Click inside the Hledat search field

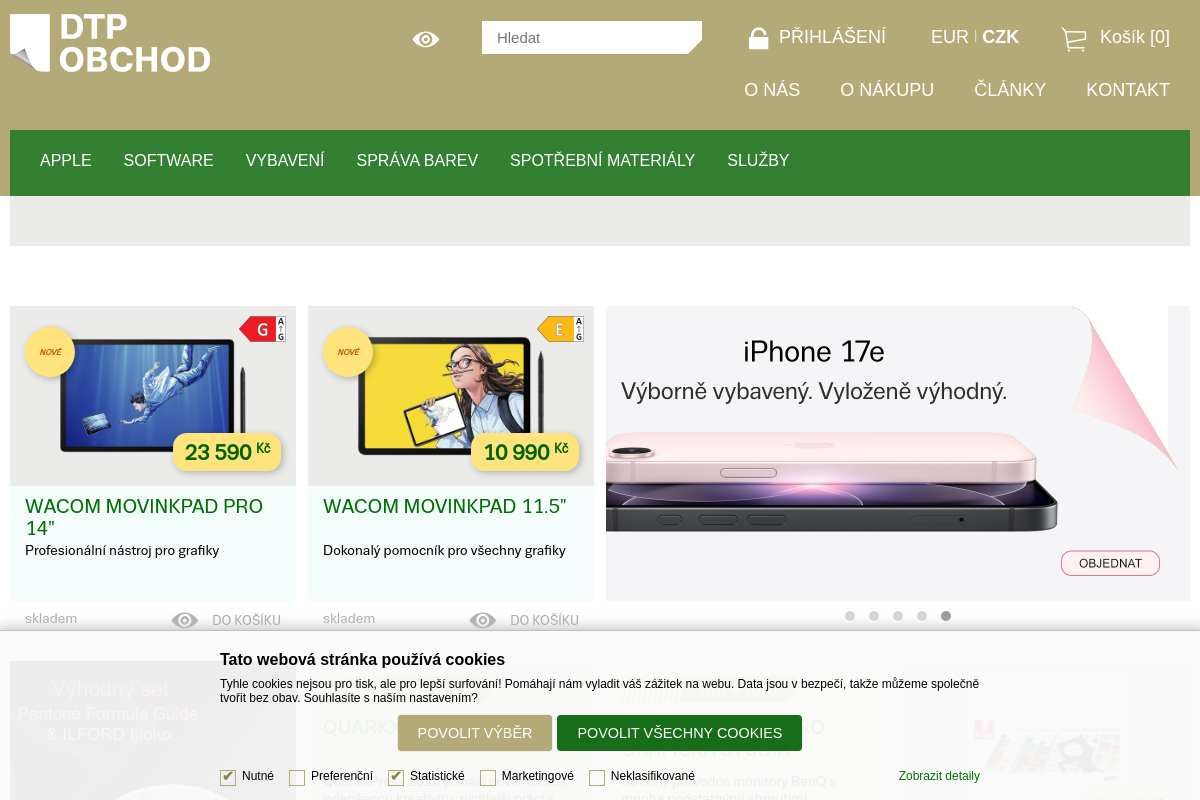(590, 38)
